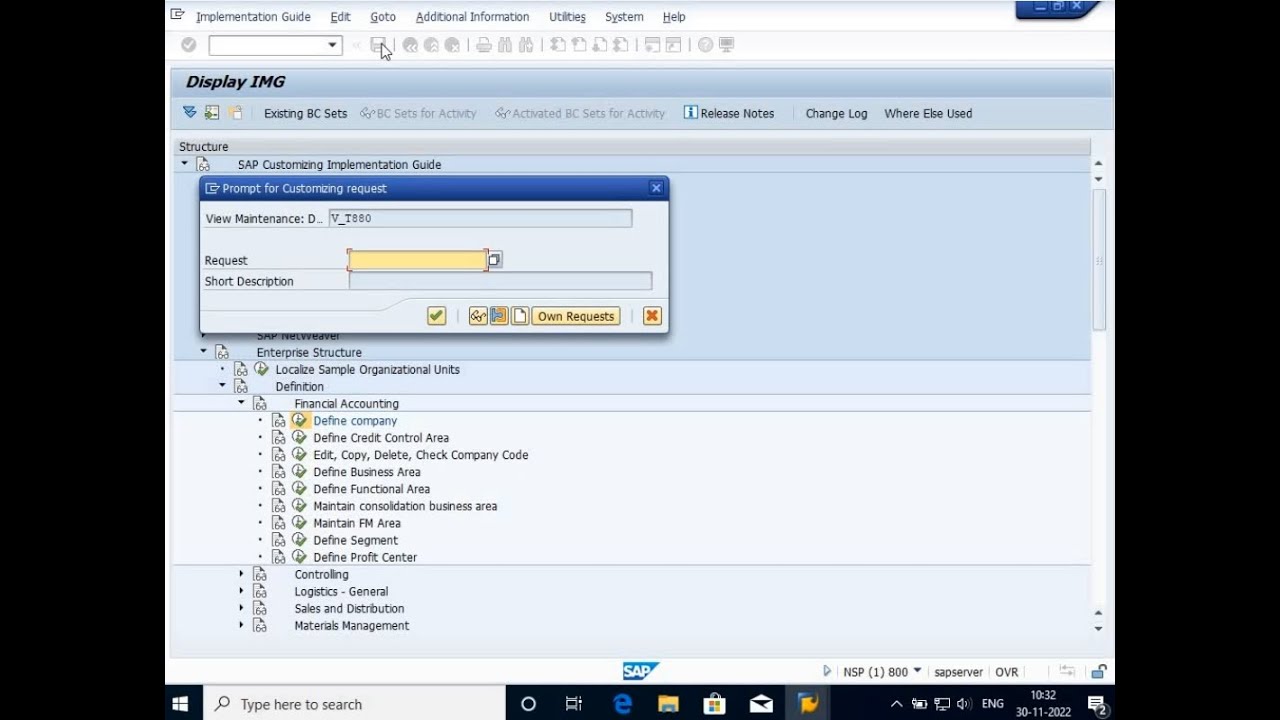Image resolution: width=1280 pixels, height=720 pixels.
Task: Click the Existing BC Sets button
Action: coord(305,113)
